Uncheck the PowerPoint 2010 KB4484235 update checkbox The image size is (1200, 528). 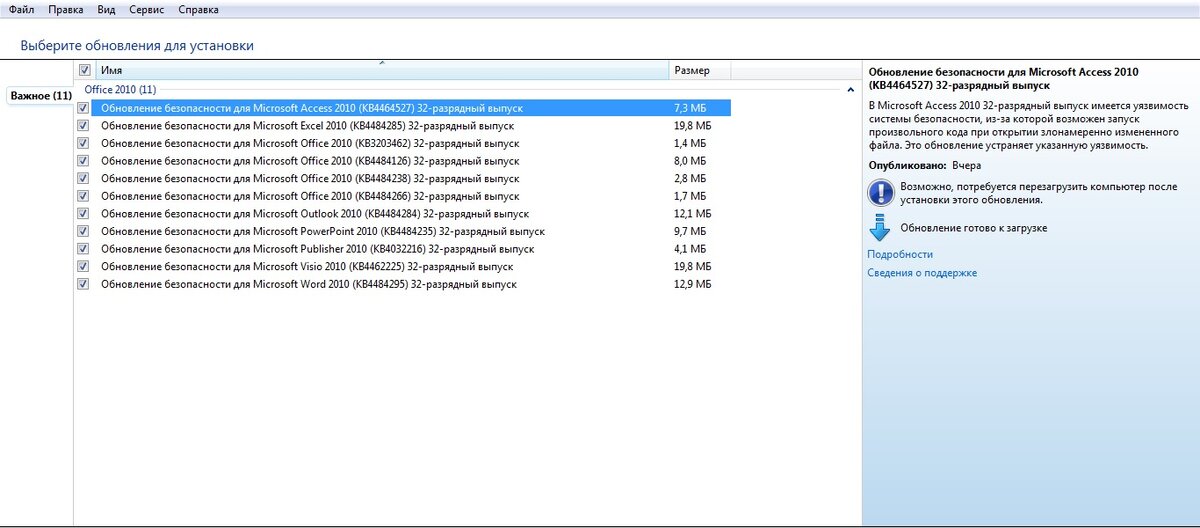[x=83, y=231]
